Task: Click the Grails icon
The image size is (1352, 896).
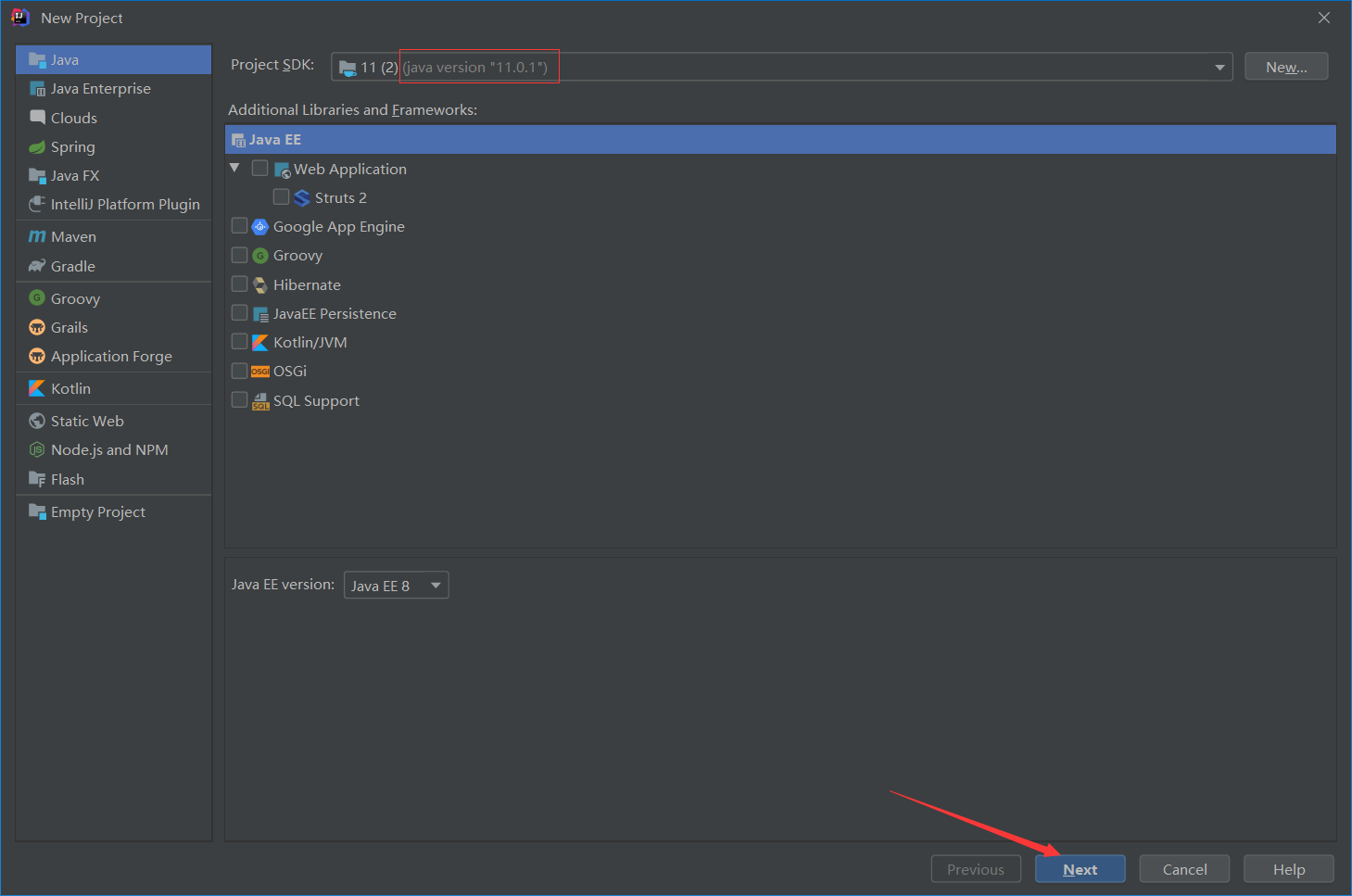Action: click(37, 327)
